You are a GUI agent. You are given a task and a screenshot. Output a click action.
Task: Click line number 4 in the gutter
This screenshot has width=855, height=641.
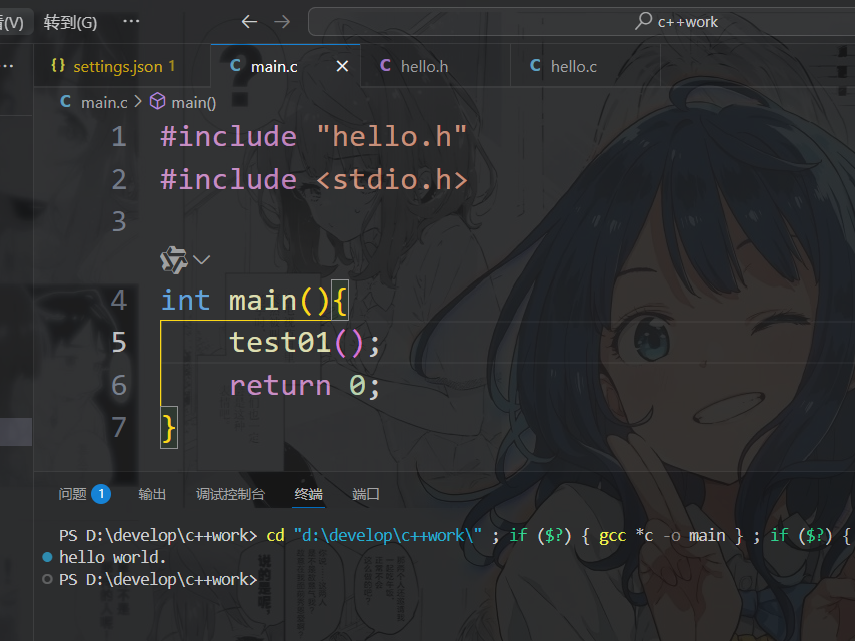(x=119, y=300)
